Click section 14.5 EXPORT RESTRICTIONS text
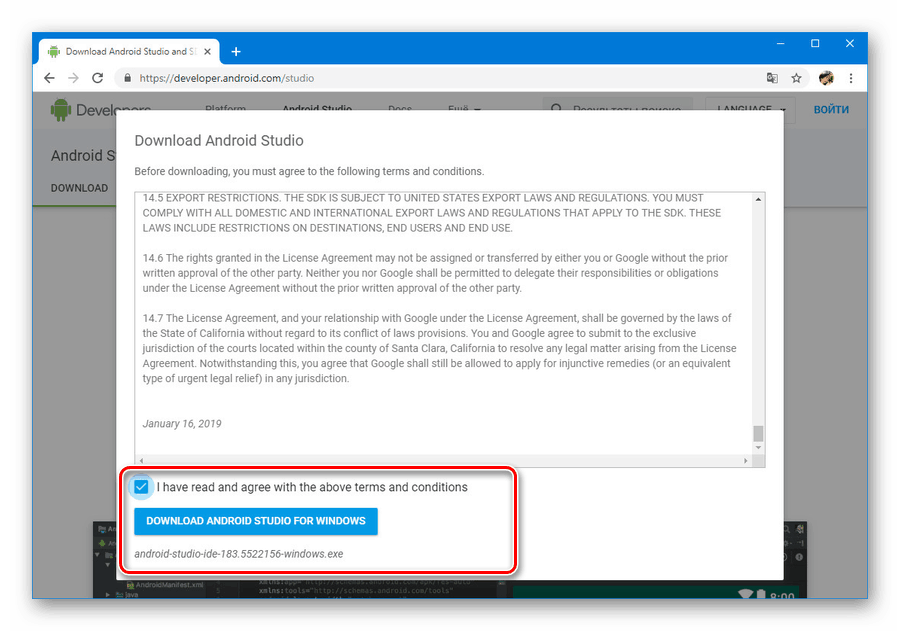 [x=432, y=213]
